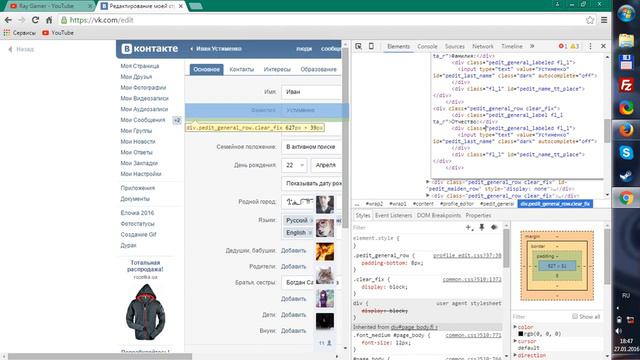
Task: Bookmark page with the star icon
Action: (590, 20)
